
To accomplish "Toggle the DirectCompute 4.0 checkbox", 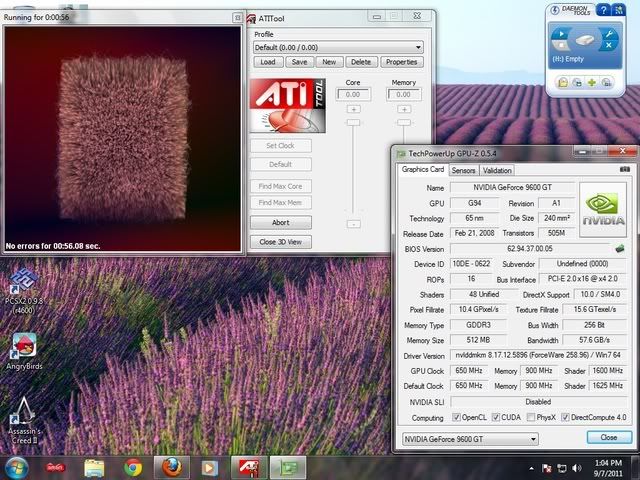I will [565, 417].
